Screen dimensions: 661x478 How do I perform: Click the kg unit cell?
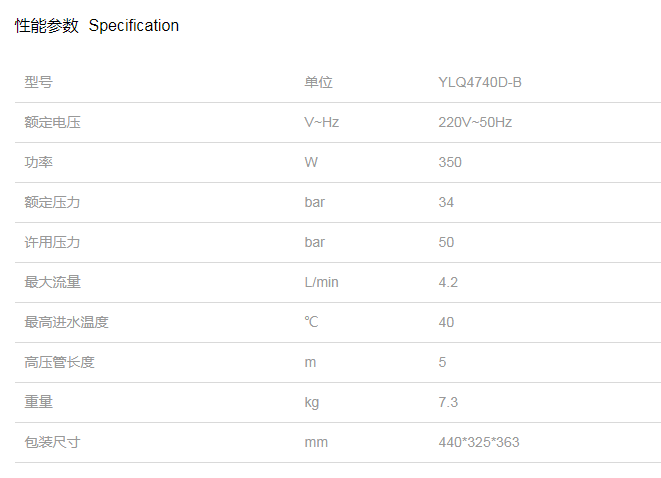click(312, 403)
